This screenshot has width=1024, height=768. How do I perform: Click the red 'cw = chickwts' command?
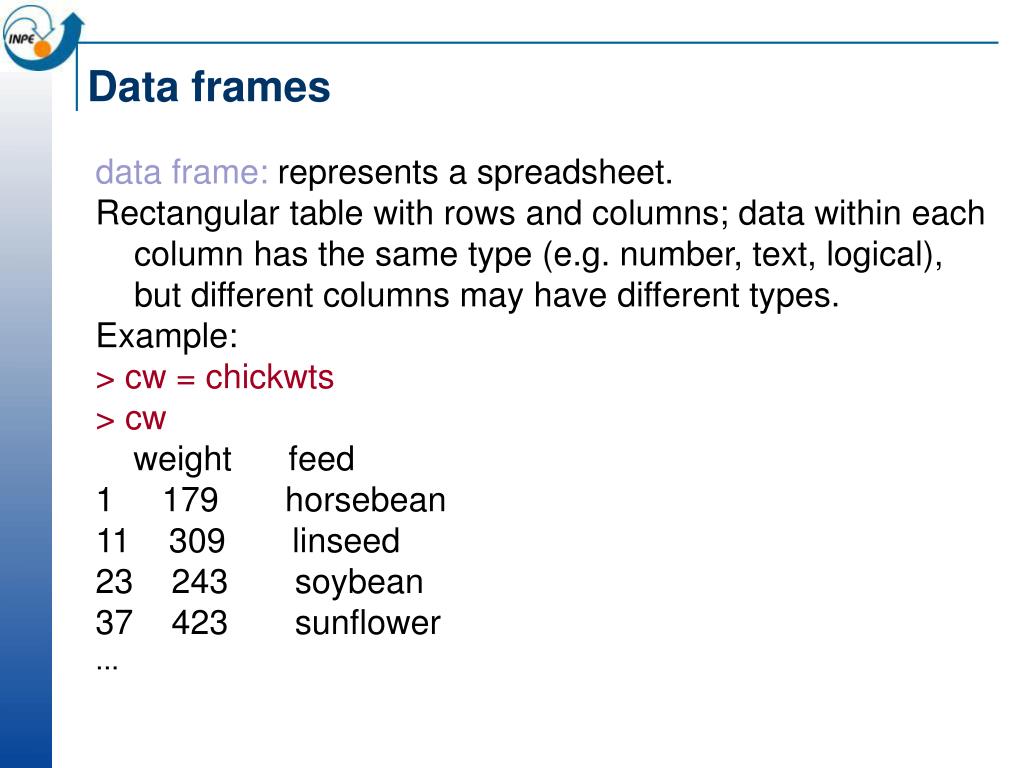click(229, 378)
